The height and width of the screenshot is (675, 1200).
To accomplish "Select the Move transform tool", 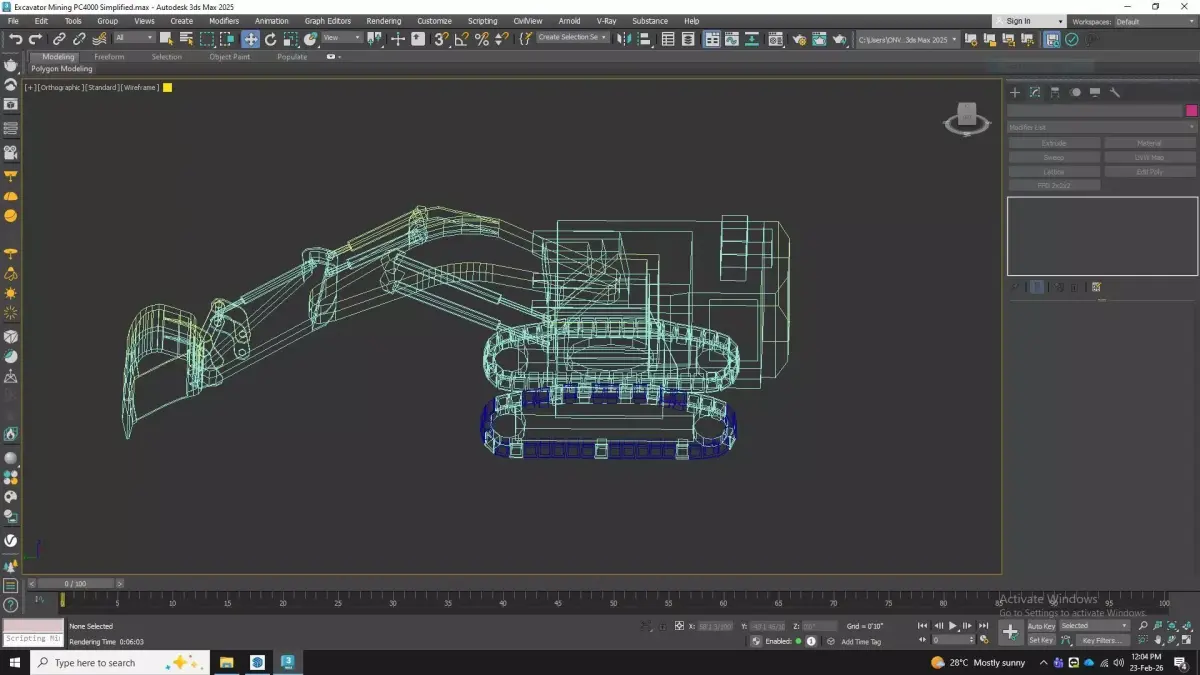I will pyautogui.click(x=250, y=39).
